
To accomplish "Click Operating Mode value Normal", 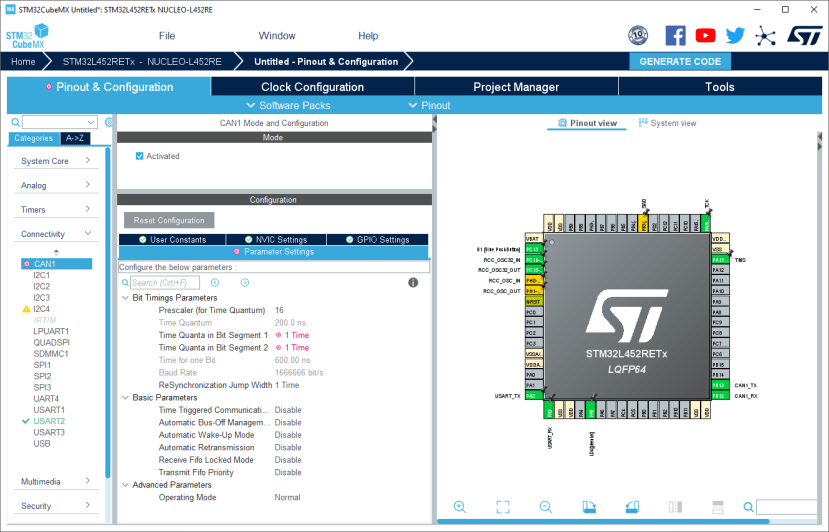I will 287,497.
